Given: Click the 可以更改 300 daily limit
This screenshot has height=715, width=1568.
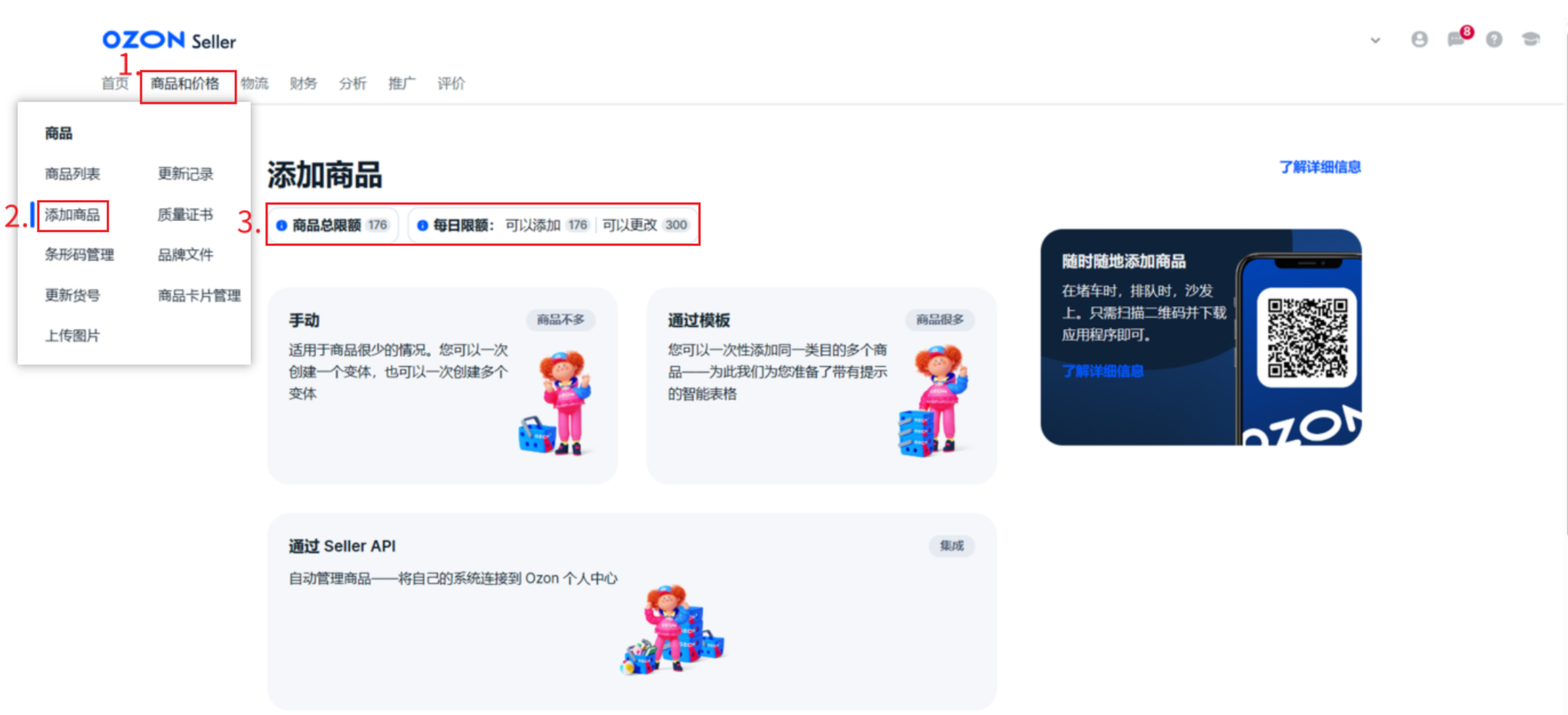Looking at the screenshot, I should (645, 225).
